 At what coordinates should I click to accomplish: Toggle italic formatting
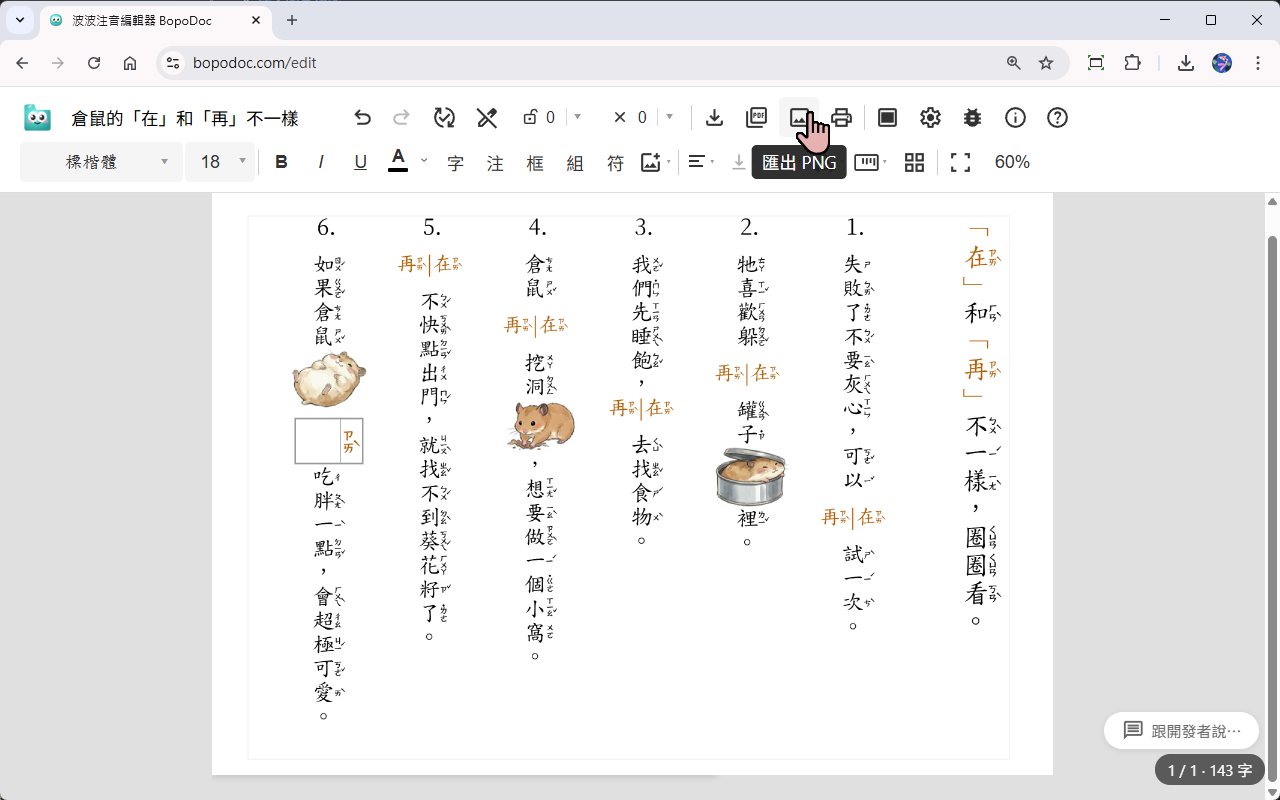tap(320, 161)
